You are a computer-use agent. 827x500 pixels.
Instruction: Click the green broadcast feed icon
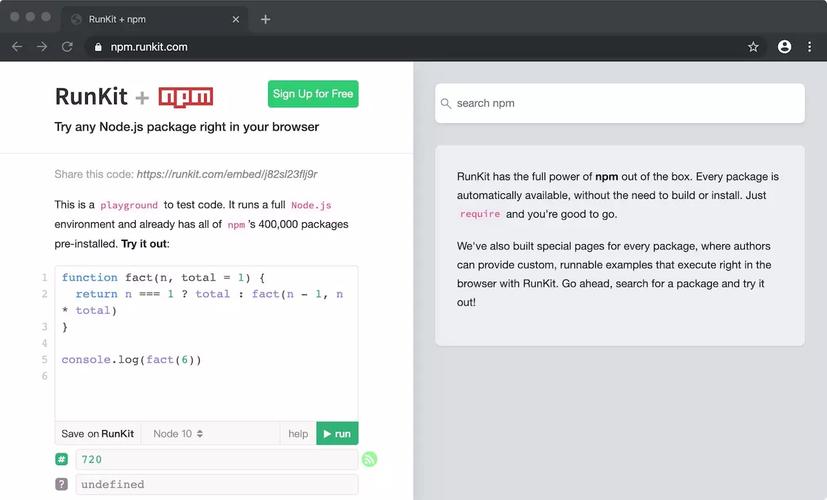point(369,460)
